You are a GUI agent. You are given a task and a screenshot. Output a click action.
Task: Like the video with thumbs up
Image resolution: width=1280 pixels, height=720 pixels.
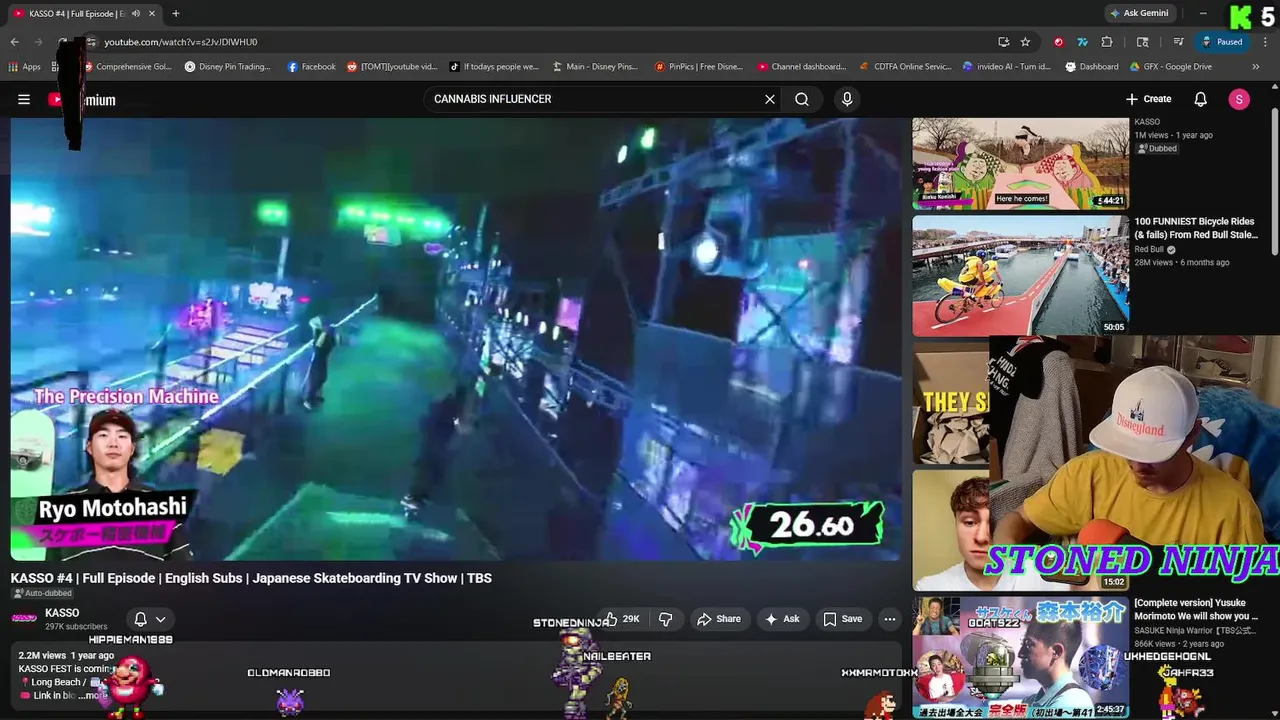point(621,619)
